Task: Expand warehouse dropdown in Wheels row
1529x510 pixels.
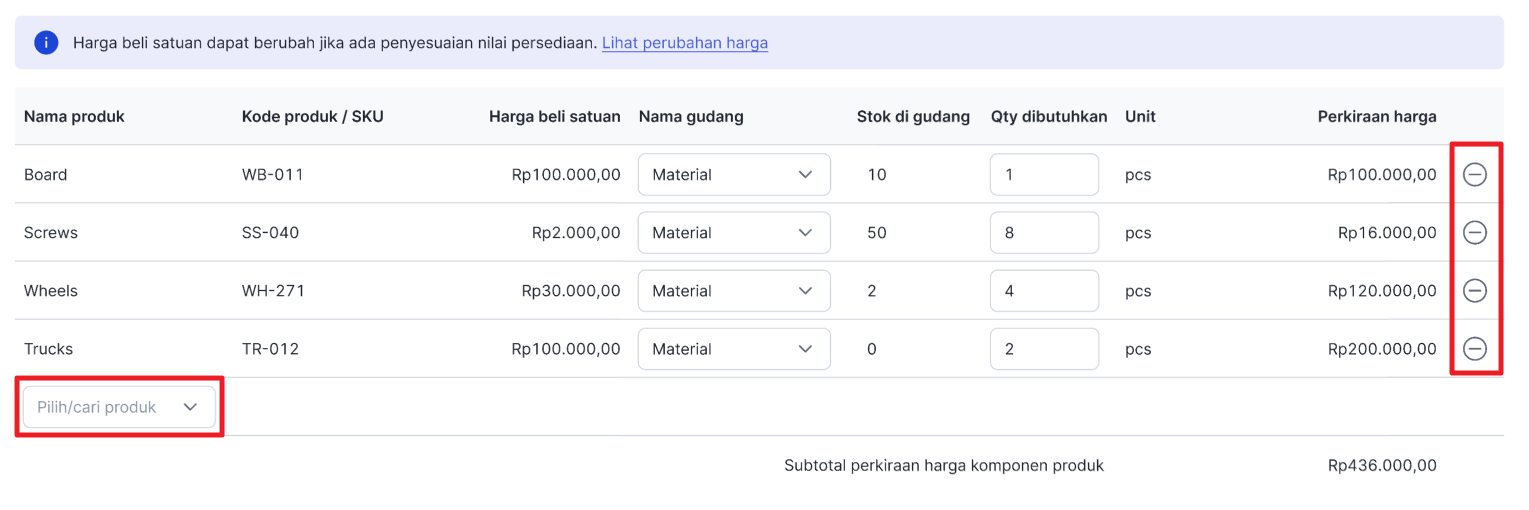Action: coord(733,291)
